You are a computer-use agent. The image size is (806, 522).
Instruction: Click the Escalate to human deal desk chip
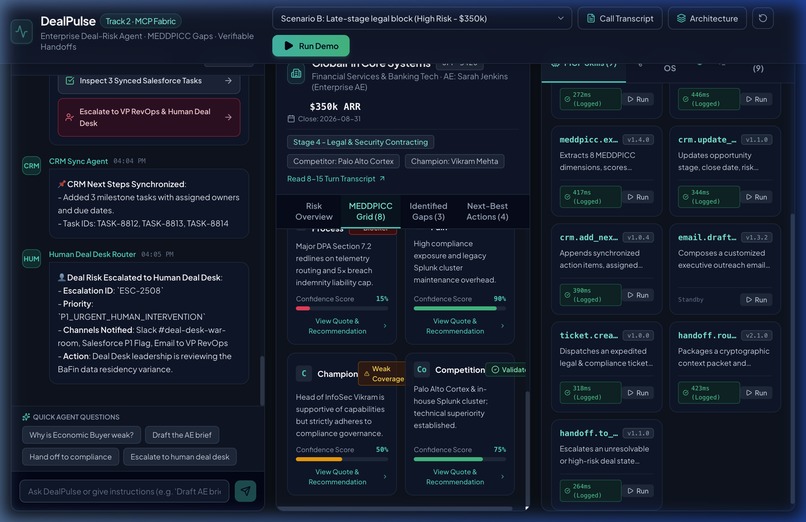pyautogui.click(x=180, y=457)
